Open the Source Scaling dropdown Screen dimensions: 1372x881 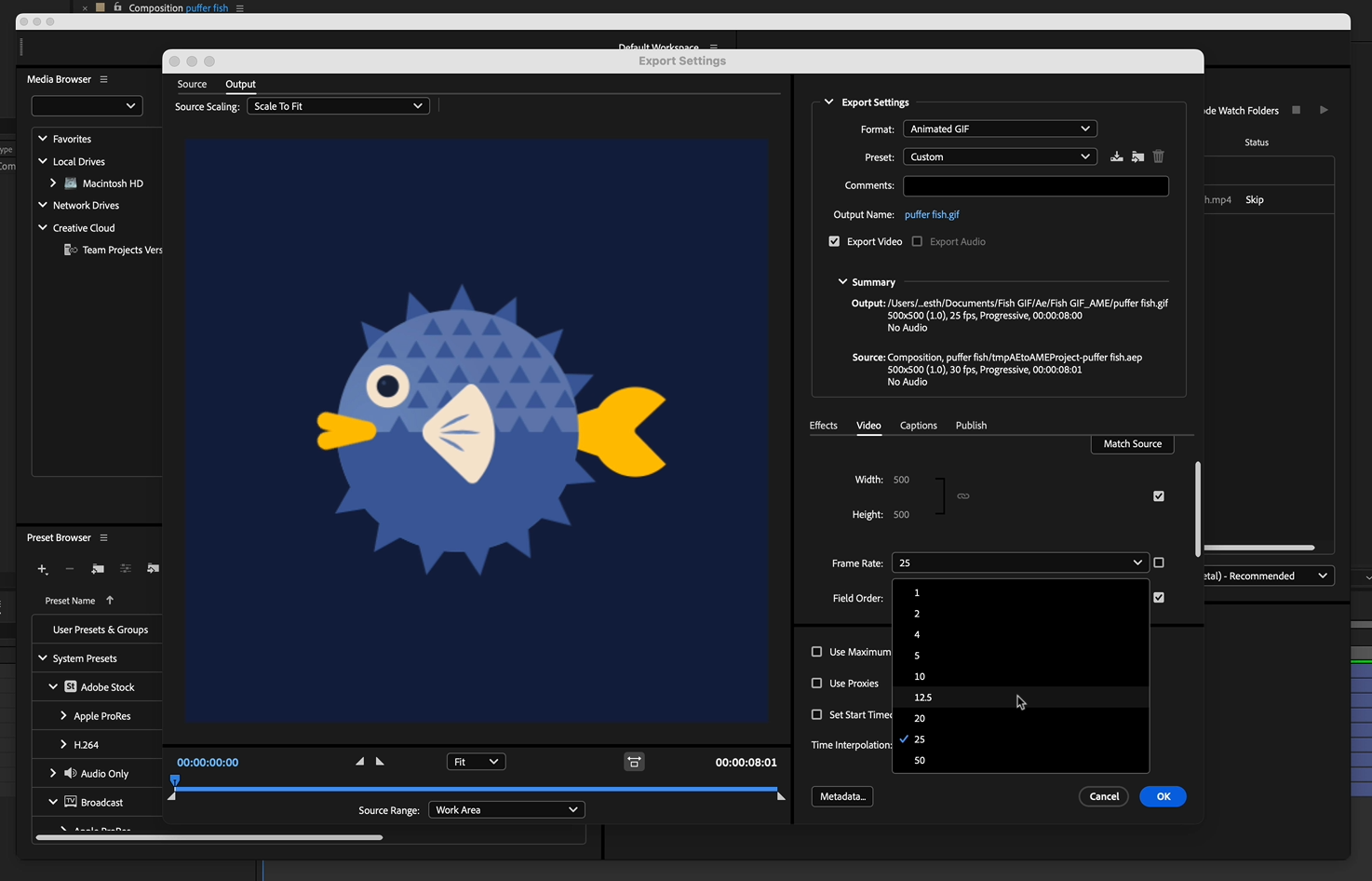[x=337, y=105]
